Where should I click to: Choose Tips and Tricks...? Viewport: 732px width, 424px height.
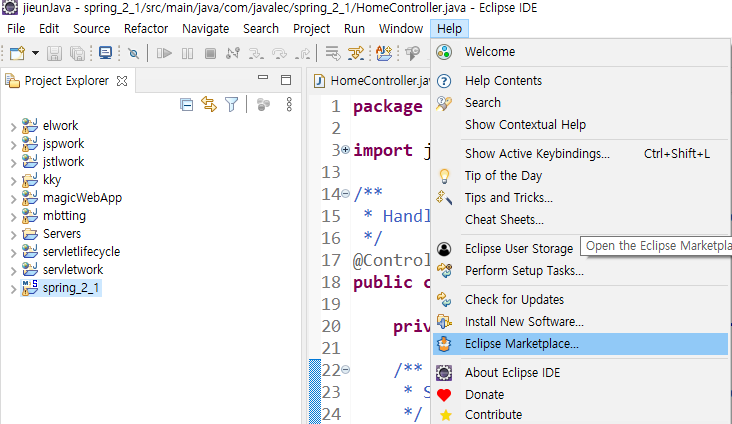580,198
